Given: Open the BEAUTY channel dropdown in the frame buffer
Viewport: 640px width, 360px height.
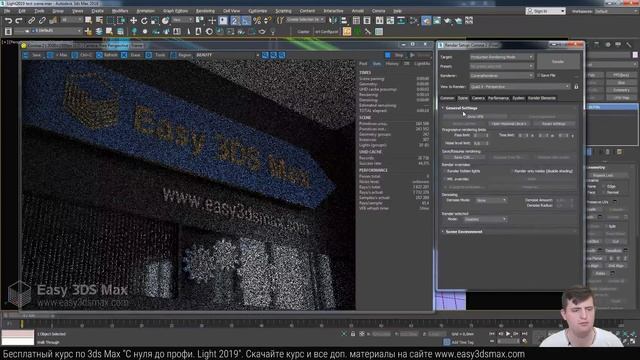Looking at the screenshot, I should (227, 55).
